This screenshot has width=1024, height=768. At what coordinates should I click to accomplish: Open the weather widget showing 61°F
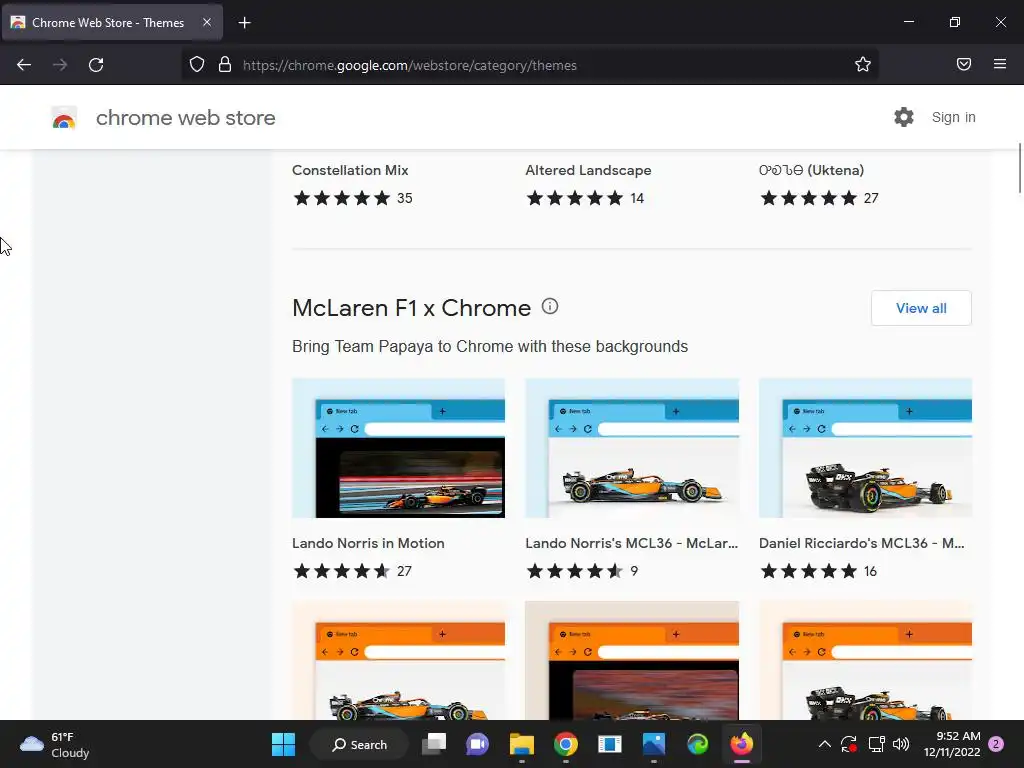(x=55, y=744)
